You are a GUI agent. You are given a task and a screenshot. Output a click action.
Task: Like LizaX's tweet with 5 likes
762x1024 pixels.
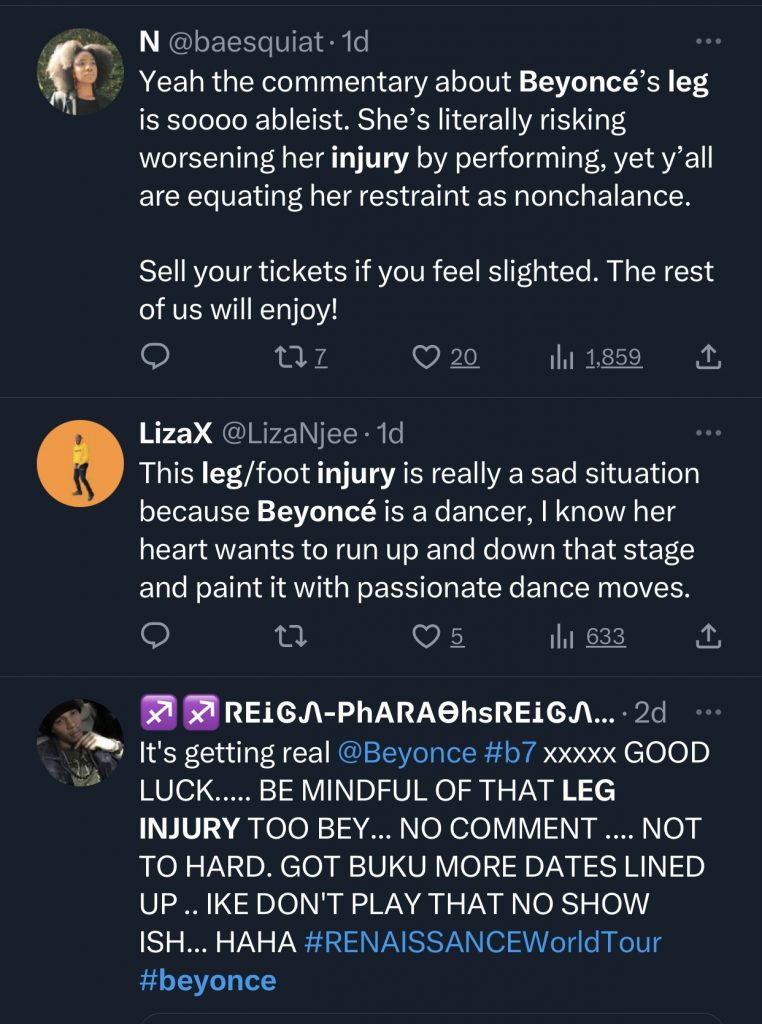point(428,636)
